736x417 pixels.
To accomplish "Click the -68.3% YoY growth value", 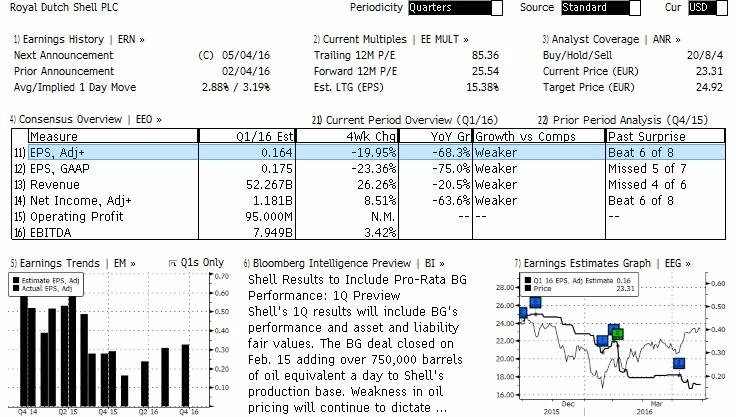I will point(451,153).
